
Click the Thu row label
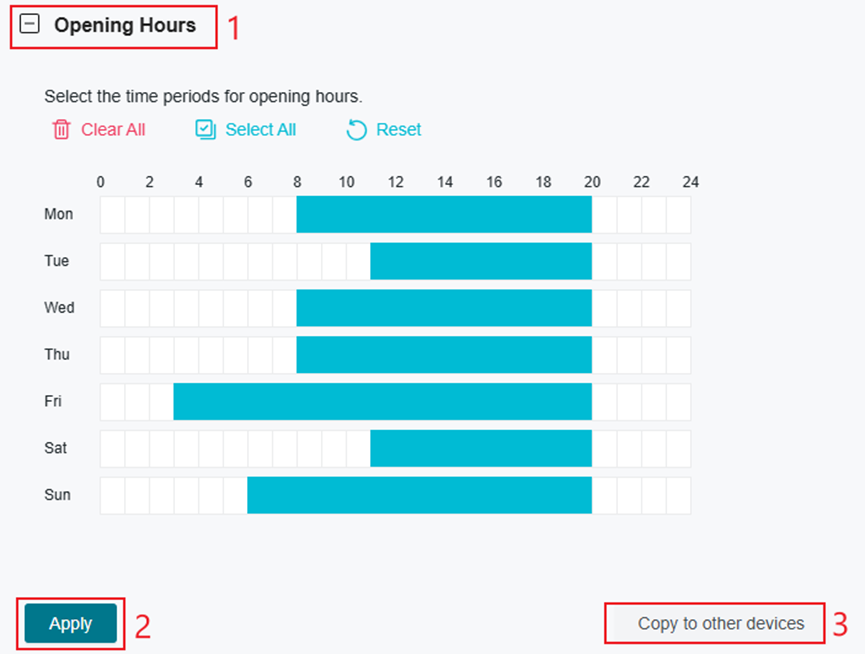coord(56,354)
